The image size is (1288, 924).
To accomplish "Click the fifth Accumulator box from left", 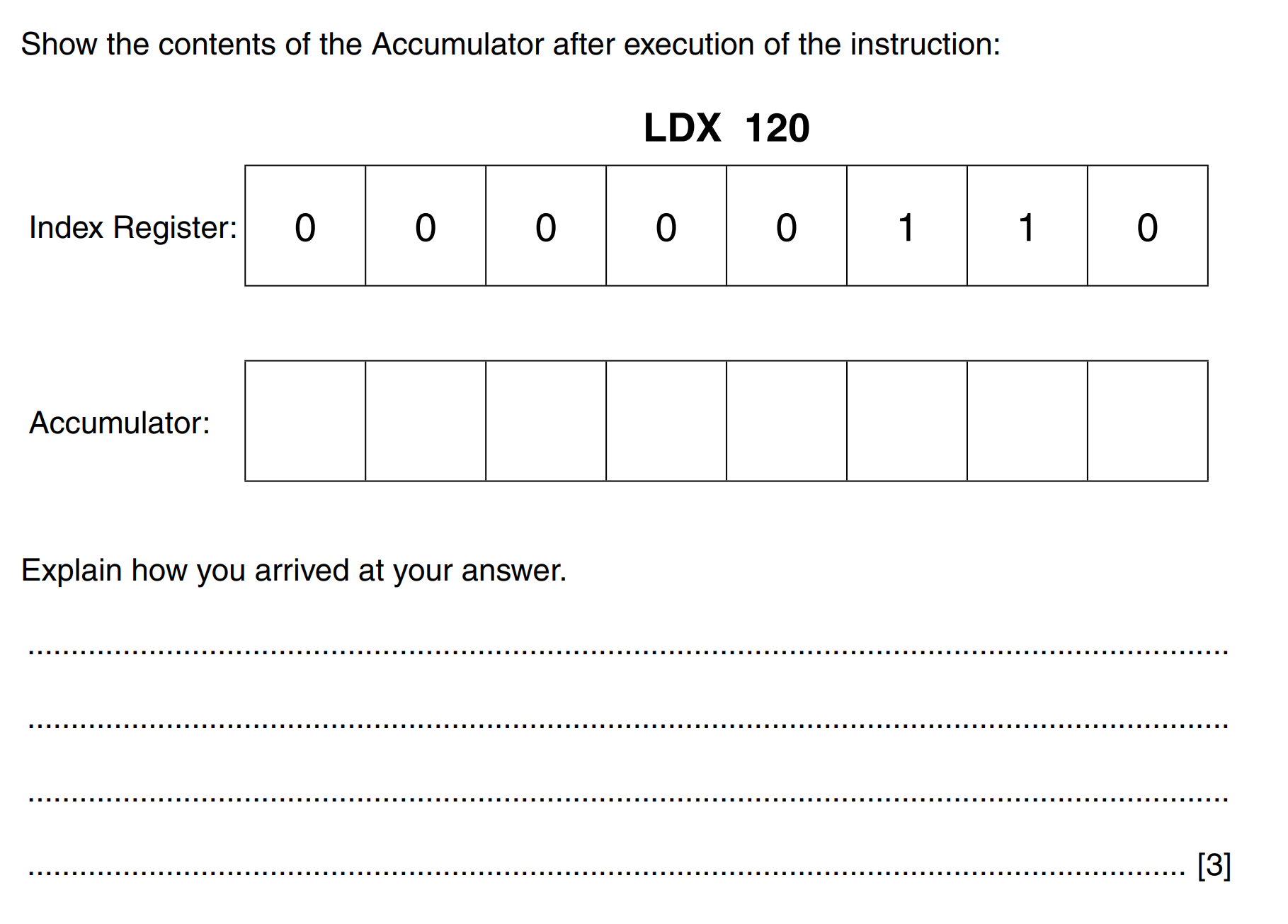I will (x=787, y=421).
